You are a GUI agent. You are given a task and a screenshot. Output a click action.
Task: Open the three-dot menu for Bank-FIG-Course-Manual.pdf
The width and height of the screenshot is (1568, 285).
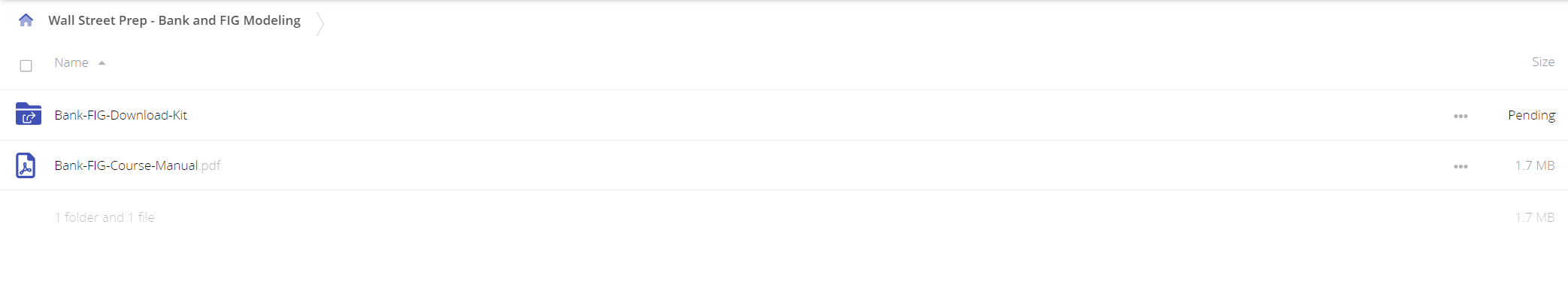coord(1460,166)
